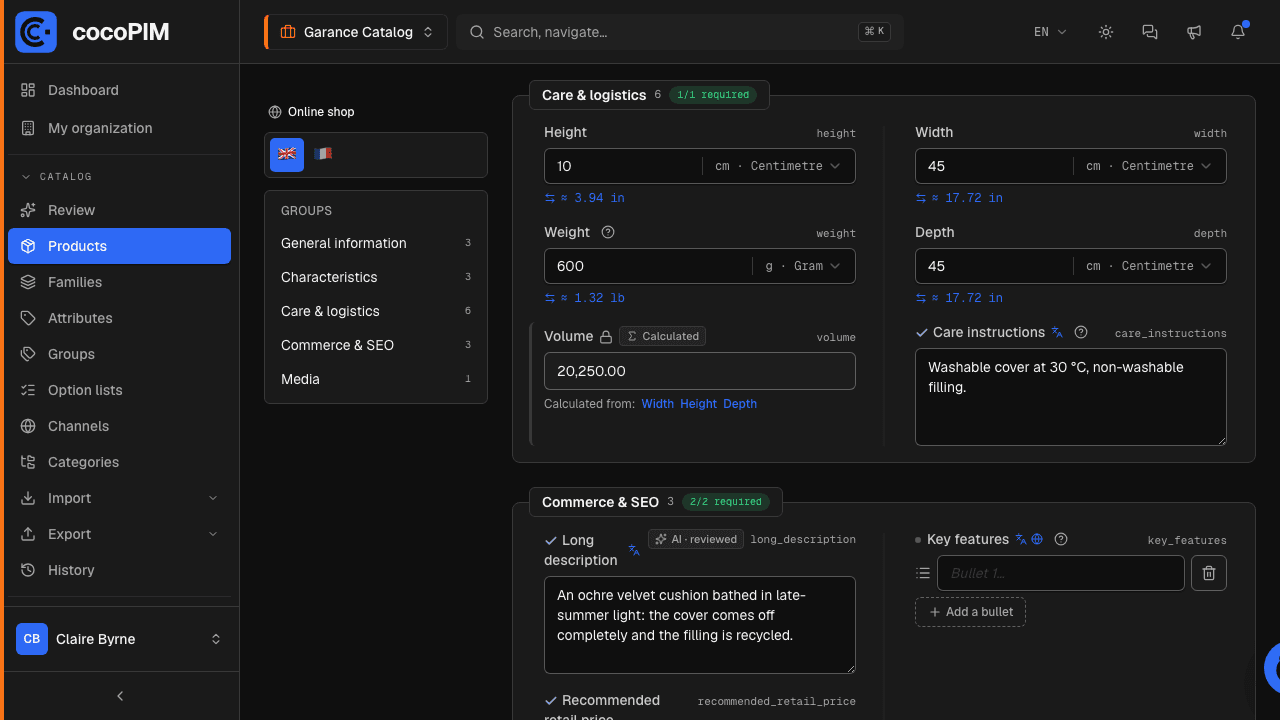Click the Width link under Calculated from
Viewport: 1280px width, 720px height.
point(658,404)
